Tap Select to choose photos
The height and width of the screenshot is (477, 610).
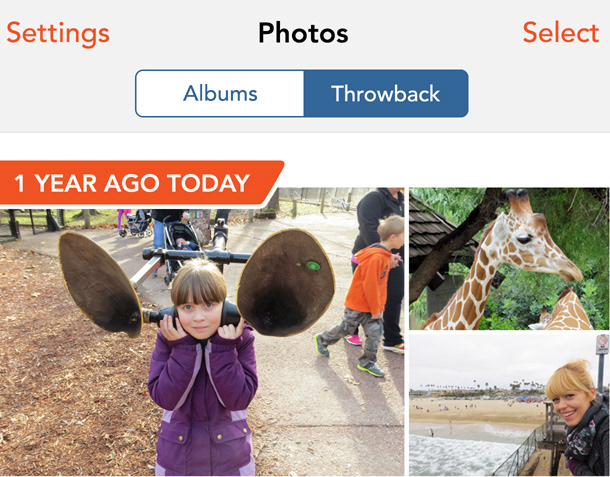pos(561,32)
